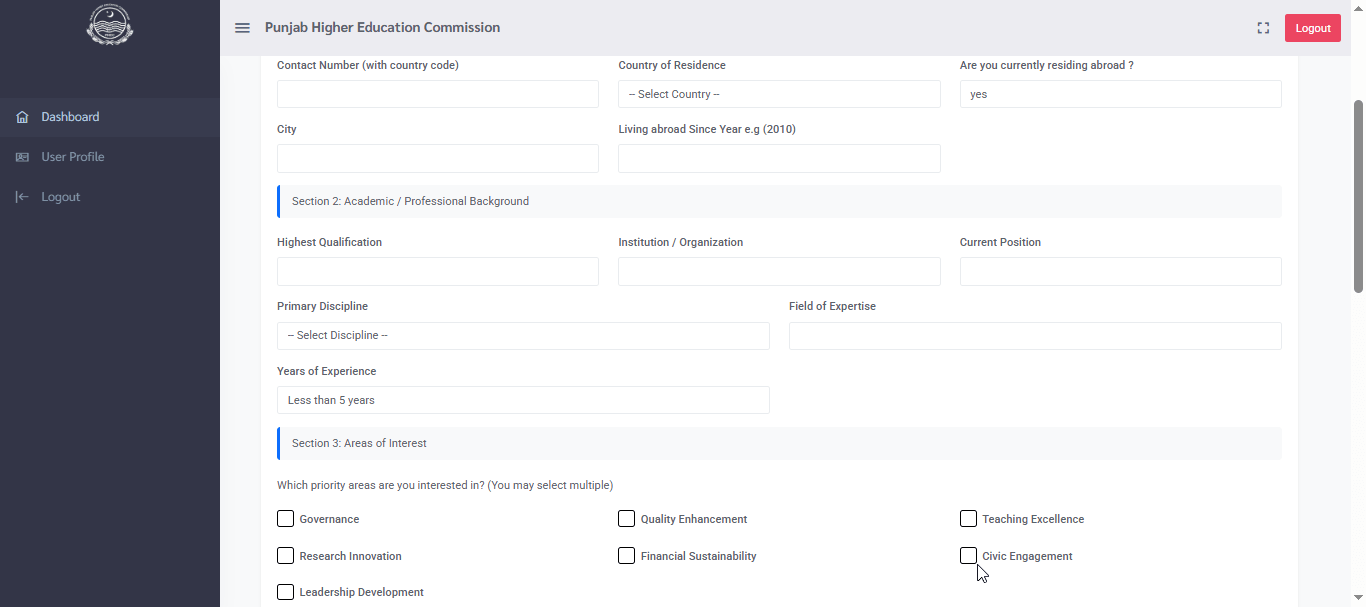Click the Contact Number input field
The height and width of the screenshot is (607, 1366).
click(438, 94)
